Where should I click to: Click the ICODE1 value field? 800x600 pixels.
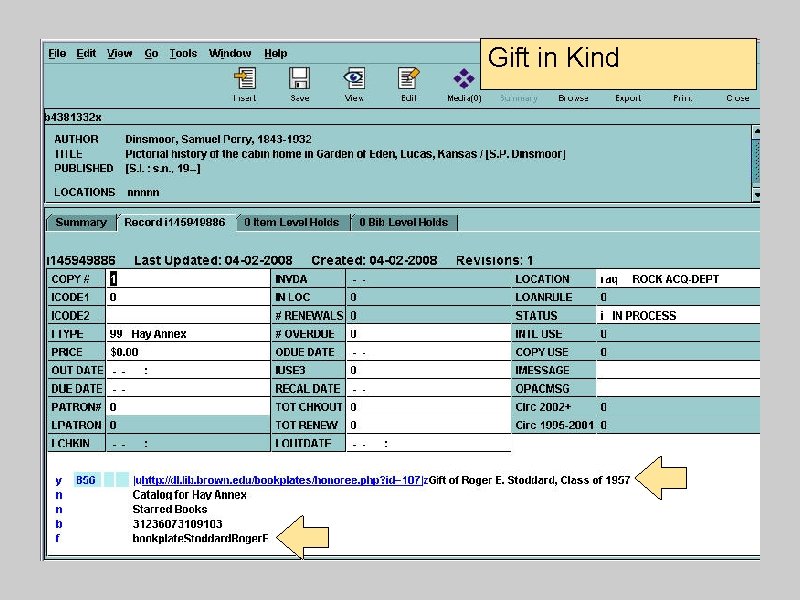pos(188,297)
